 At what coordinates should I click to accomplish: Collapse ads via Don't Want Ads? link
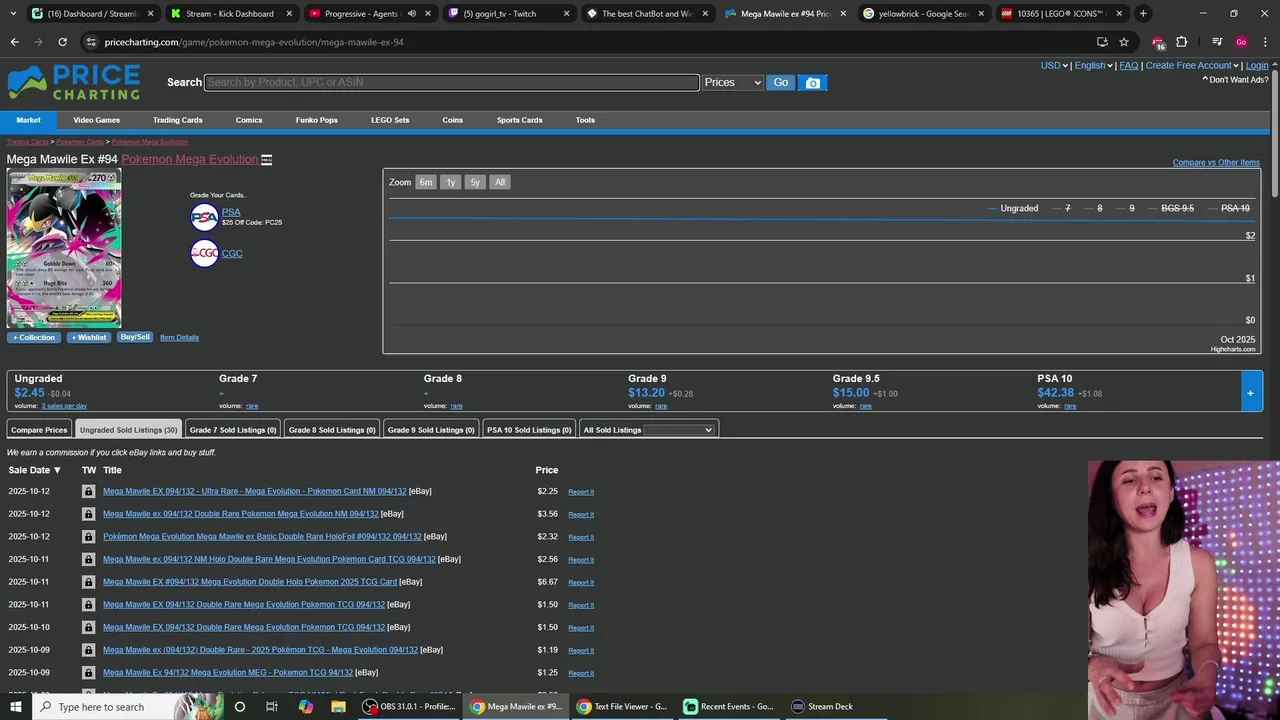pyautogui.click(x=1235, y=80)
